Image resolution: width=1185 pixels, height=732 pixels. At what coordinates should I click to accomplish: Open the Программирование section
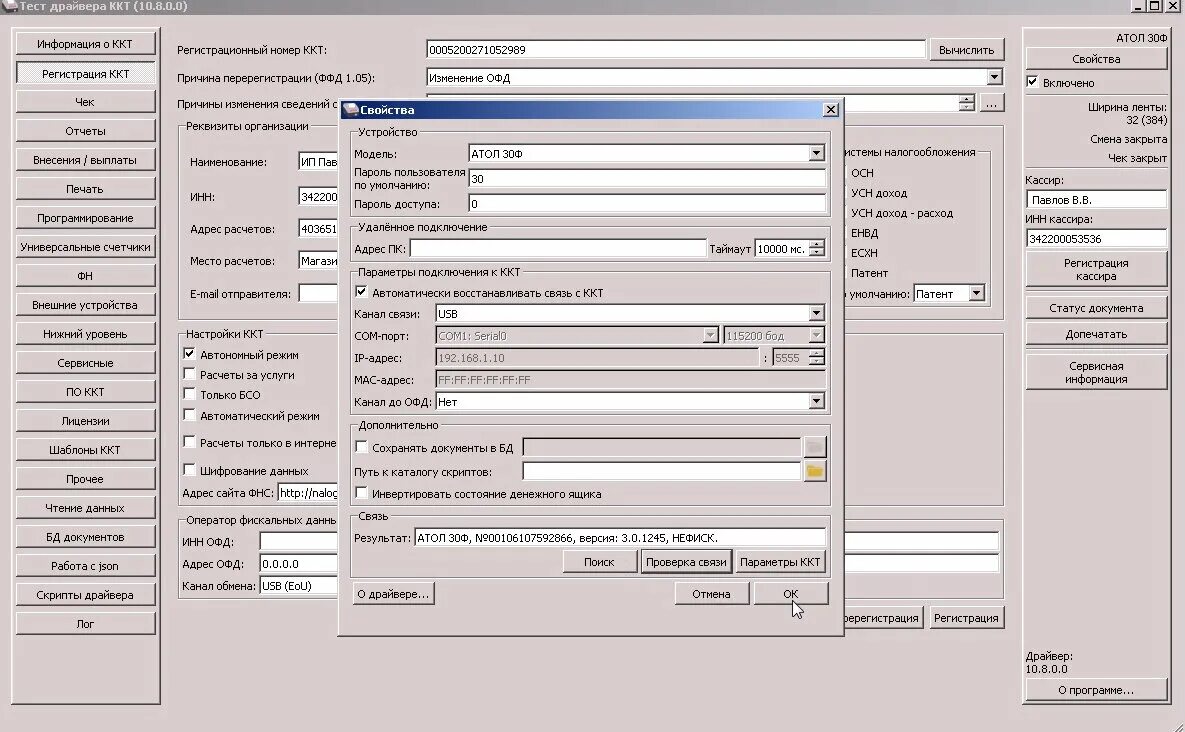[x=85, y=218]
